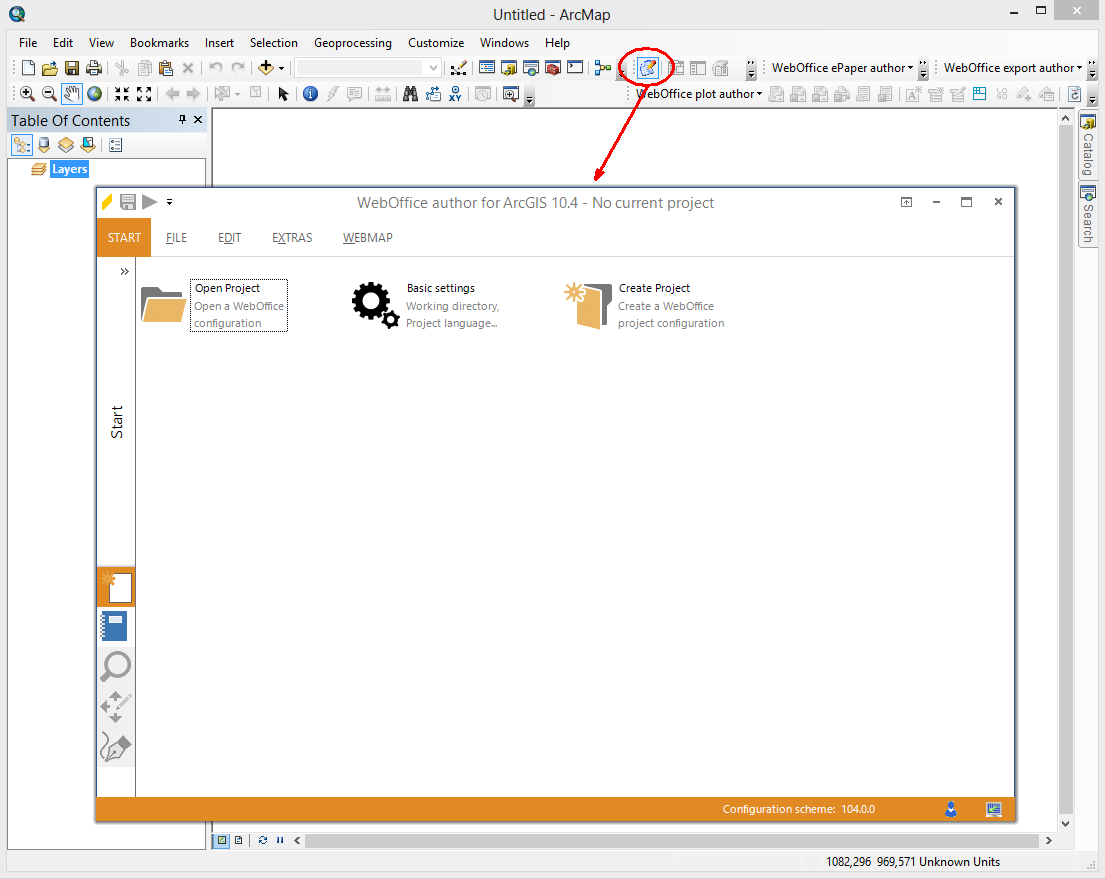Open the WebOffice author tool circled in red

(646, 66)
